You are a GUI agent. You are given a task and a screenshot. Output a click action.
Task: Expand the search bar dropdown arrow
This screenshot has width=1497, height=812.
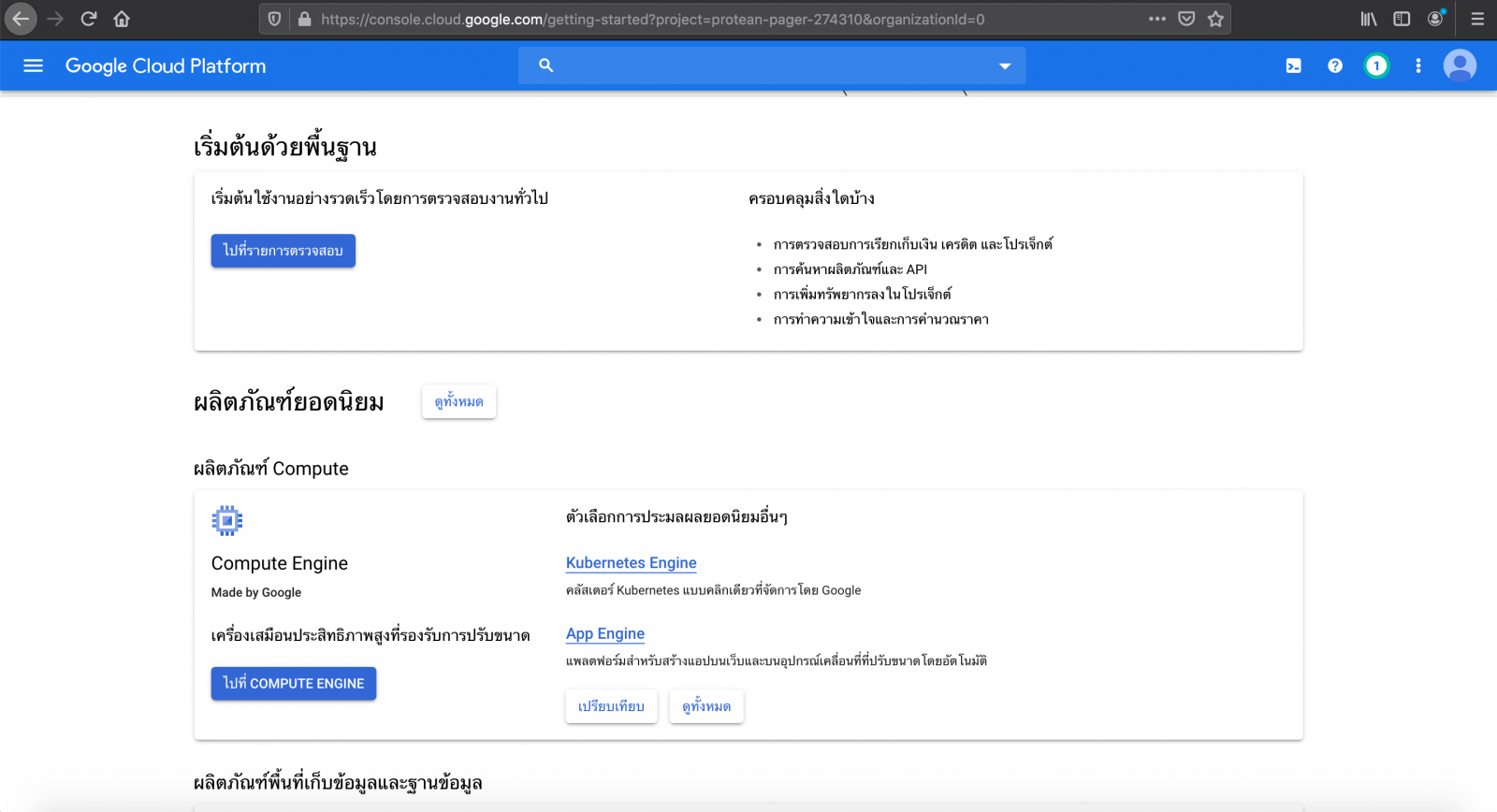point(1005,65)
